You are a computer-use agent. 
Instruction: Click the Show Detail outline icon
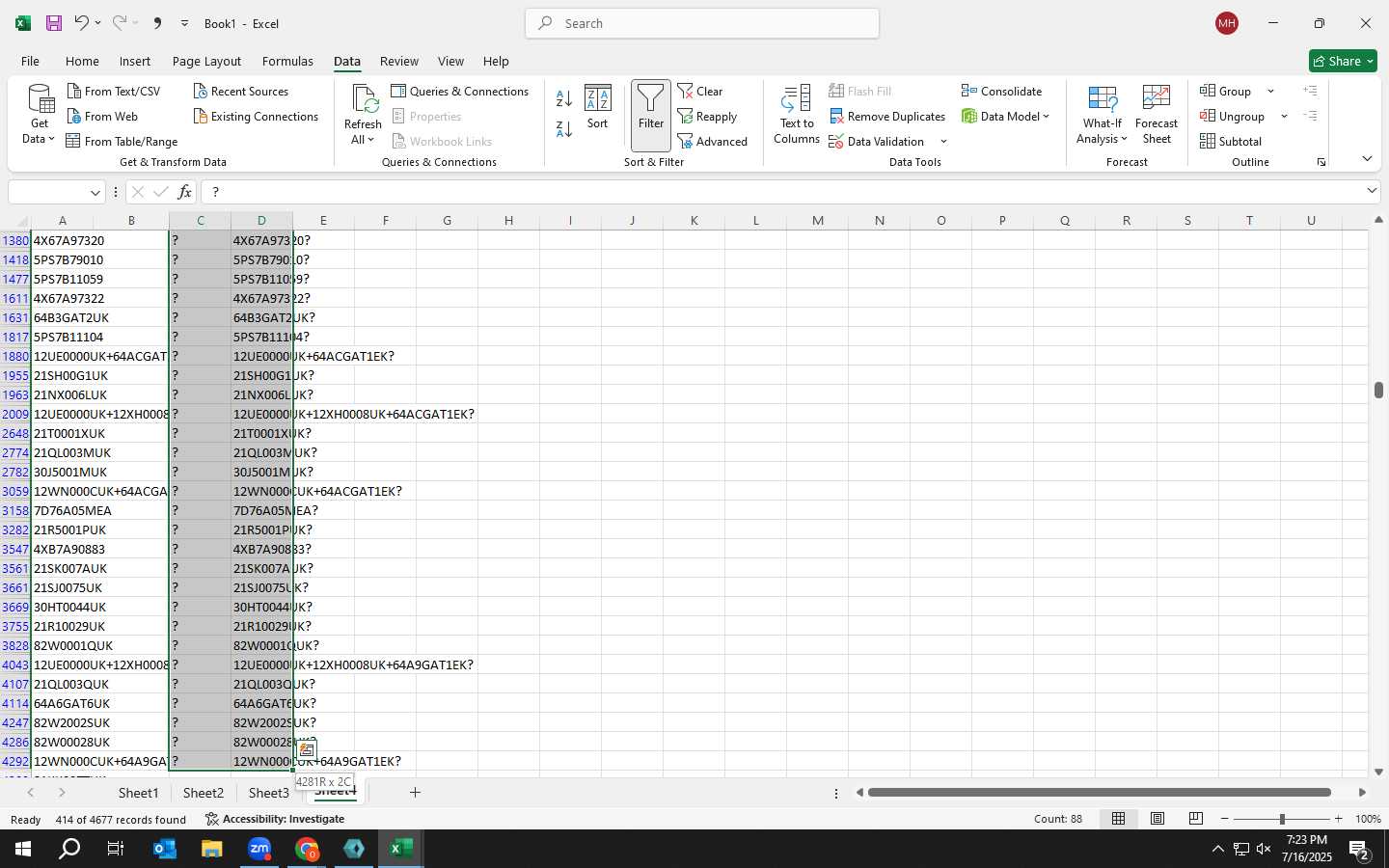tap(1310, 91)
